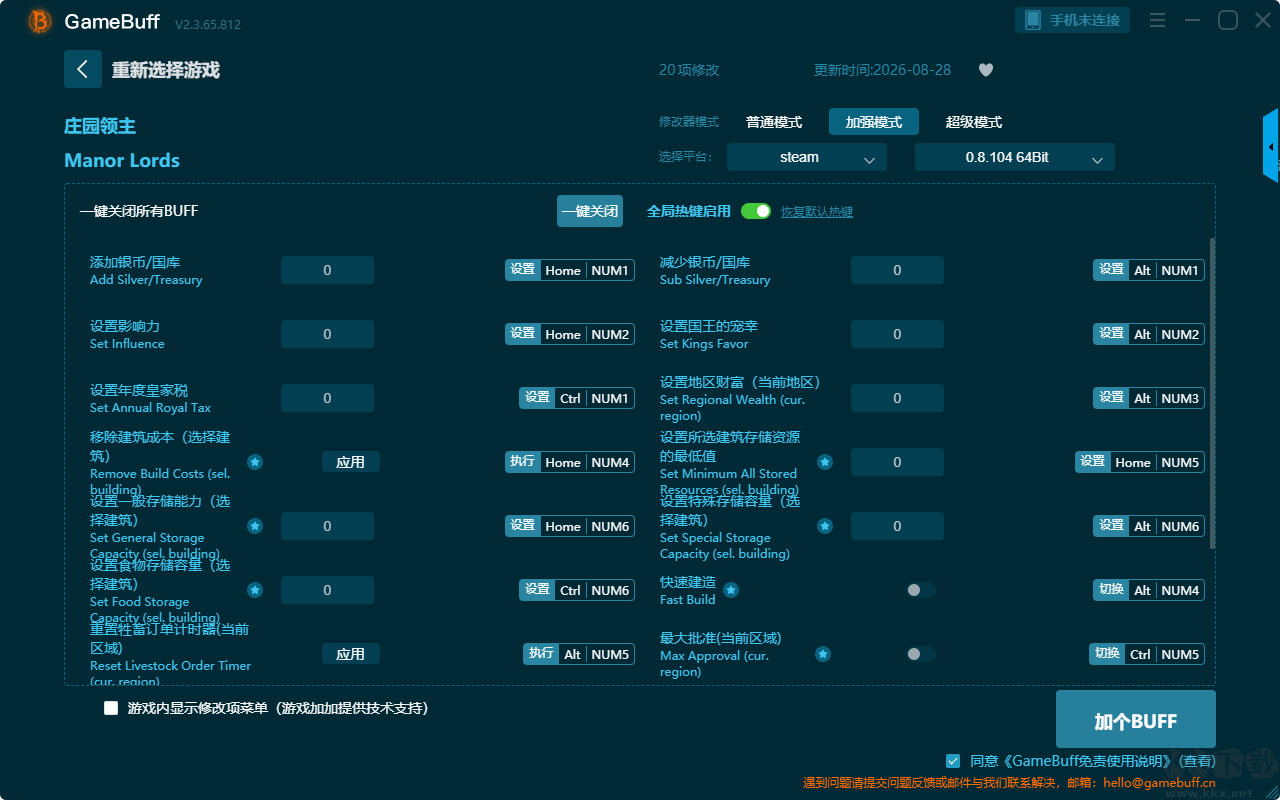The width and height of the screenshot is (1280, 800).
Task: Go back using the left arrow icon
Action: [83, 69]
